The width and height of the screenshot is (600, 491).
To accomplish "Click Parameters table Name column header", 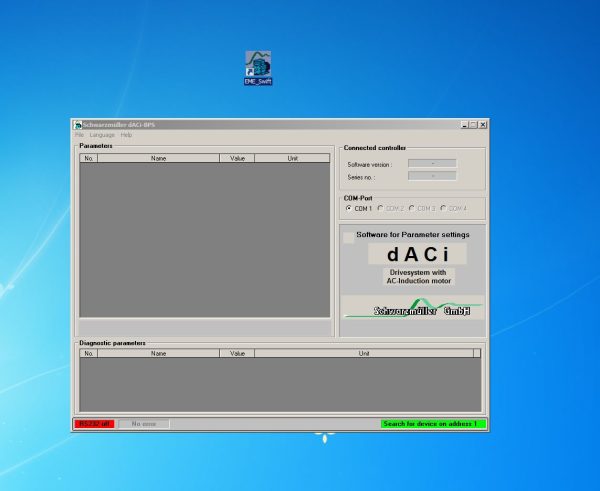I will (x=158, y=158).
